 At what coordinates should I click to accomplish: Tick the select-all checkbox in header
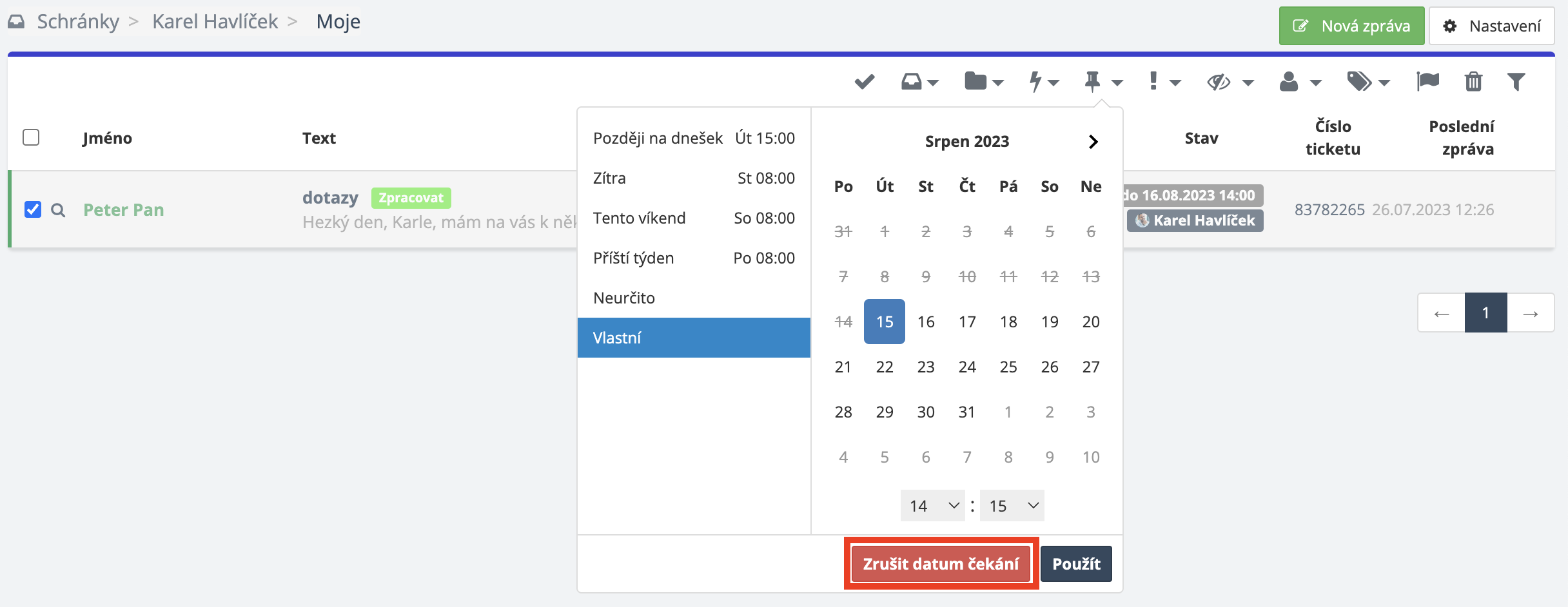pyautogui.click(x=31, y=137)
